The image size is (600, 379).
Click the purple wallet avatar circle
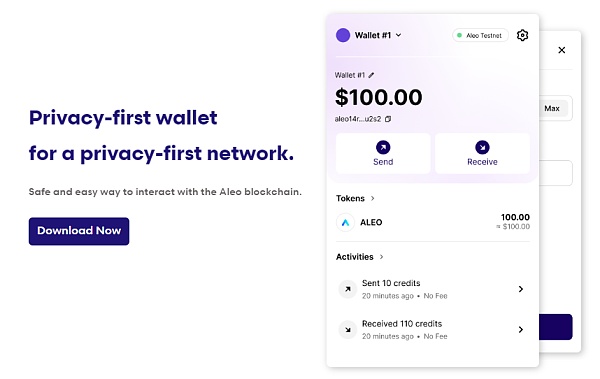(343, 35)
